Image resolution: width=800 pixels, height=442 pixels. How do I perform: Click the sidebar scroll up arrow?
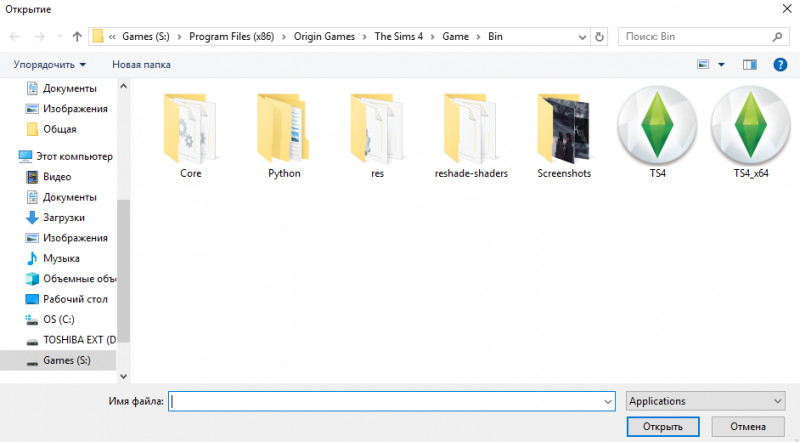(x=123, y=86)
